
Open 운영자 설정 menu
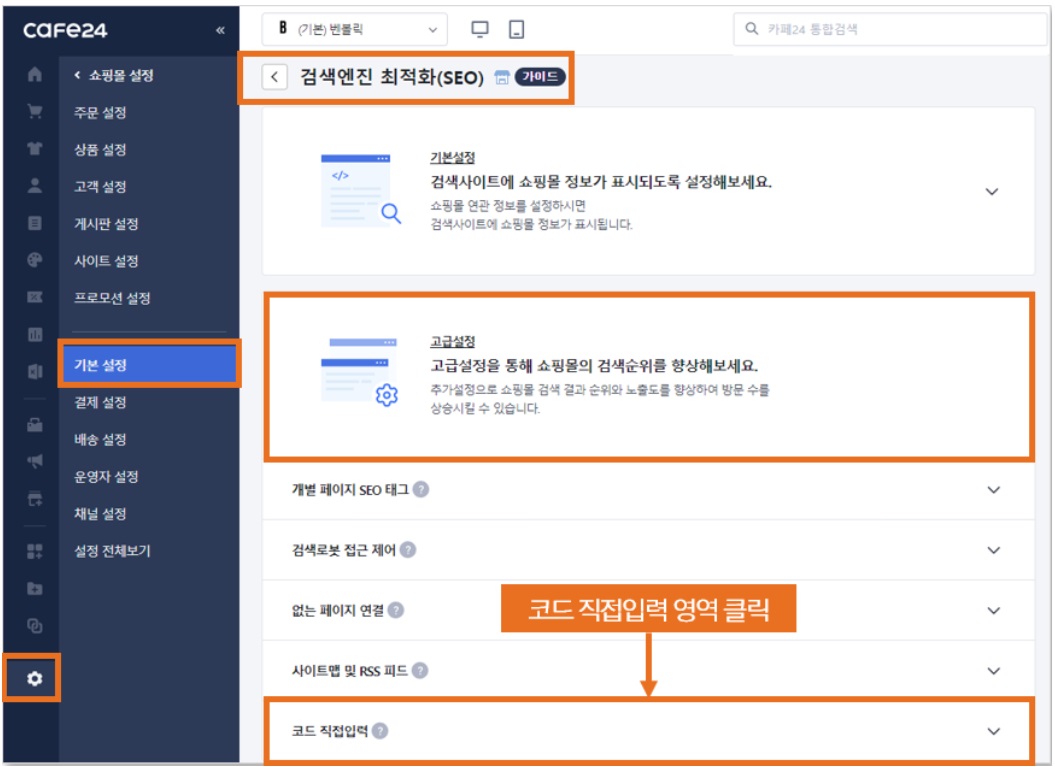(106, 476)
